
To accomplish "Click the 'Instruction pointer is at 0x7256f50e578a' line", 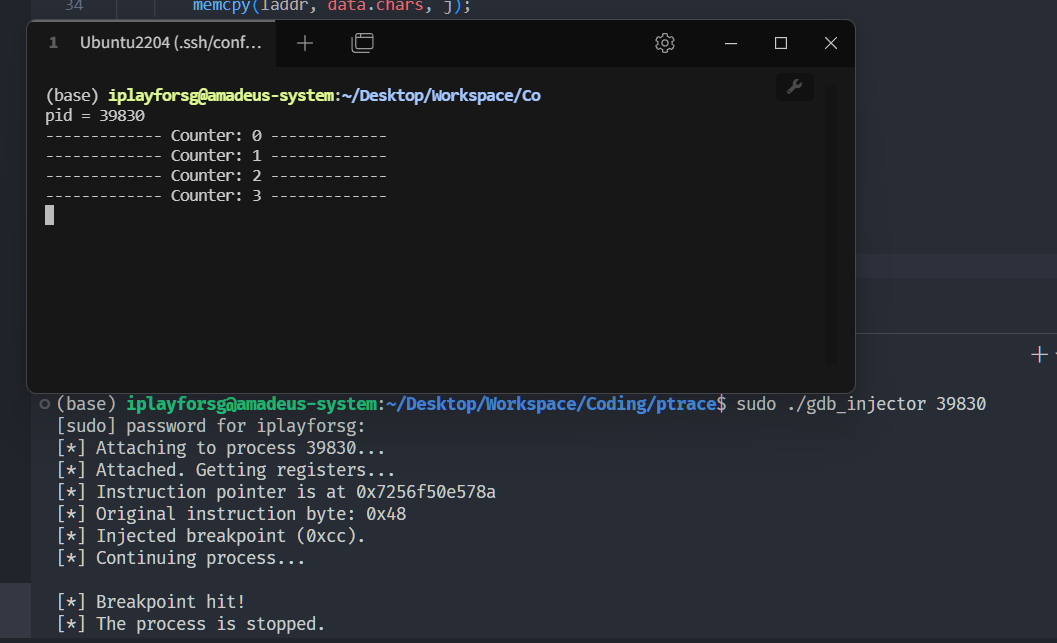I will click(x=276, y=493).
